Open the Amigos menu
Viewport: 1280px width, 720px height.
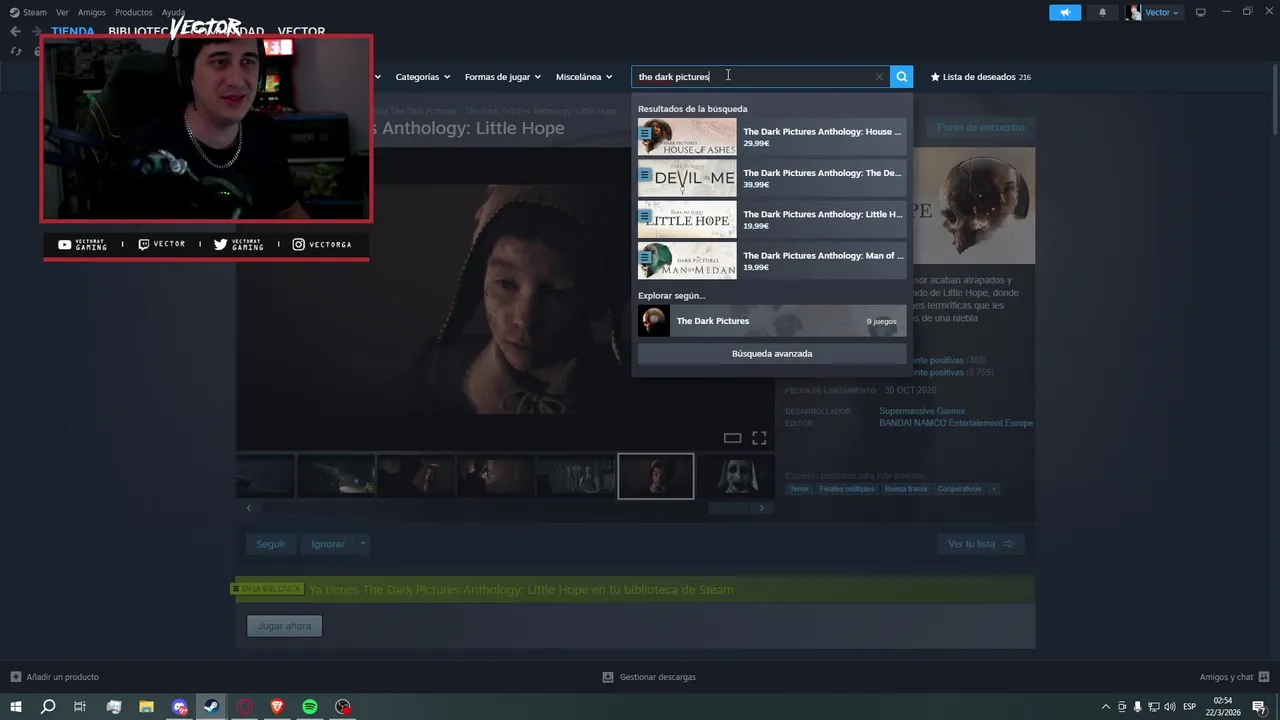click(92, 12)
